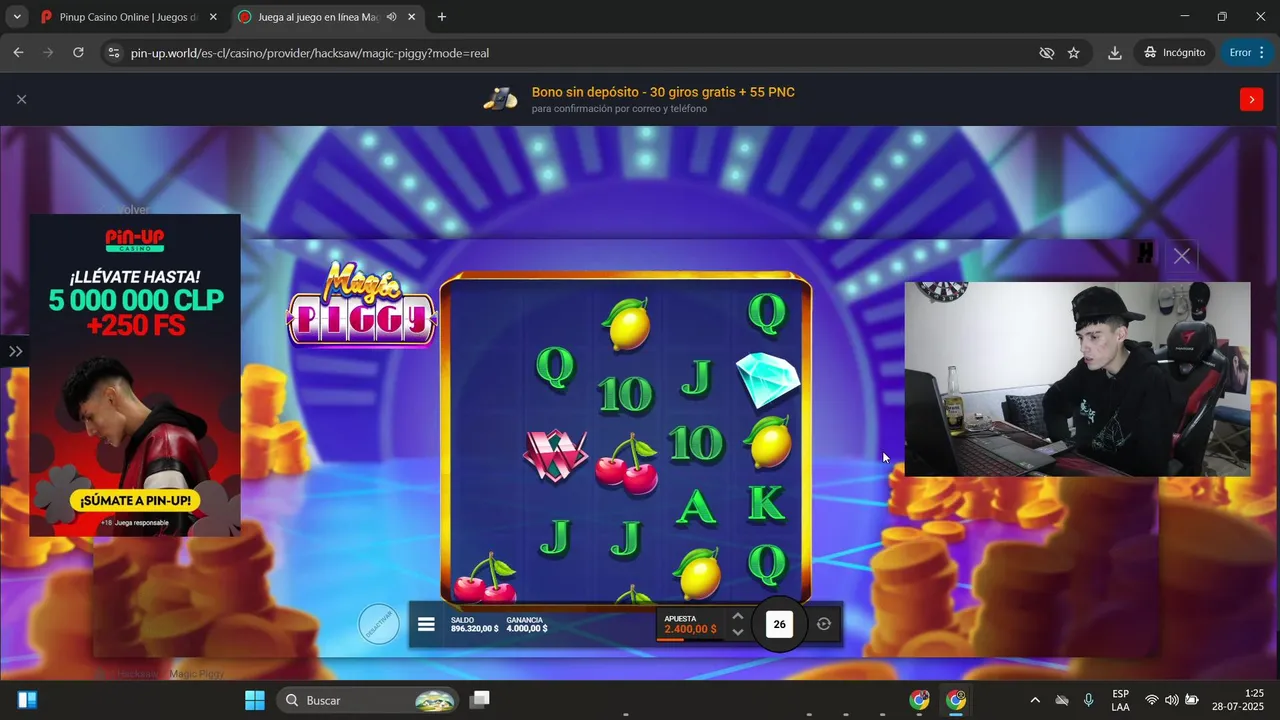
Task: Open Task View on the taskbar
Action: tap(480, 700)
